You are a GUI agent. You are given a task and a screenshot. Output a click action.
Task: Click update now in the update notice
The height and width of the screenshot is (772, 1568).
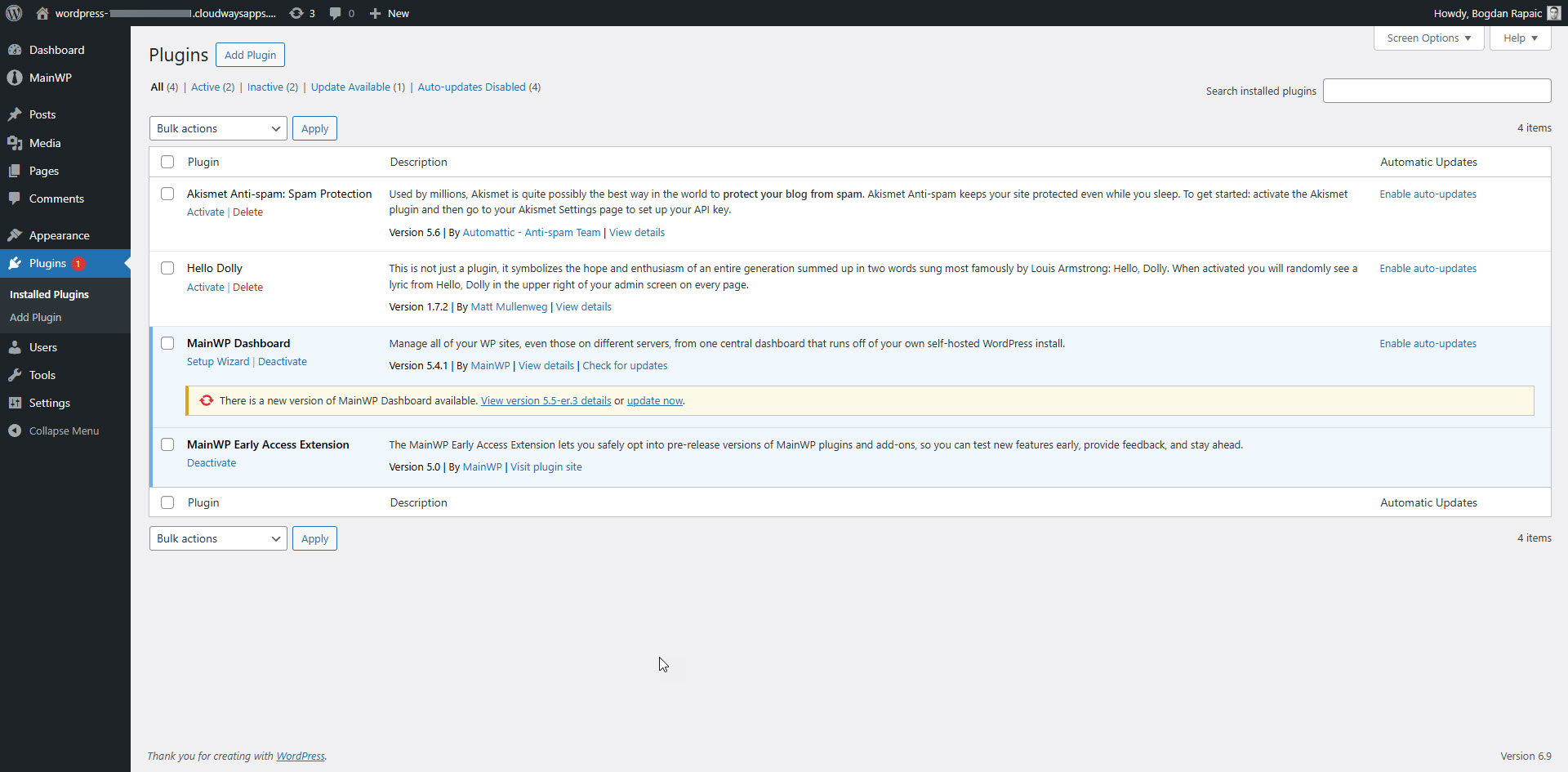[654, 401]
